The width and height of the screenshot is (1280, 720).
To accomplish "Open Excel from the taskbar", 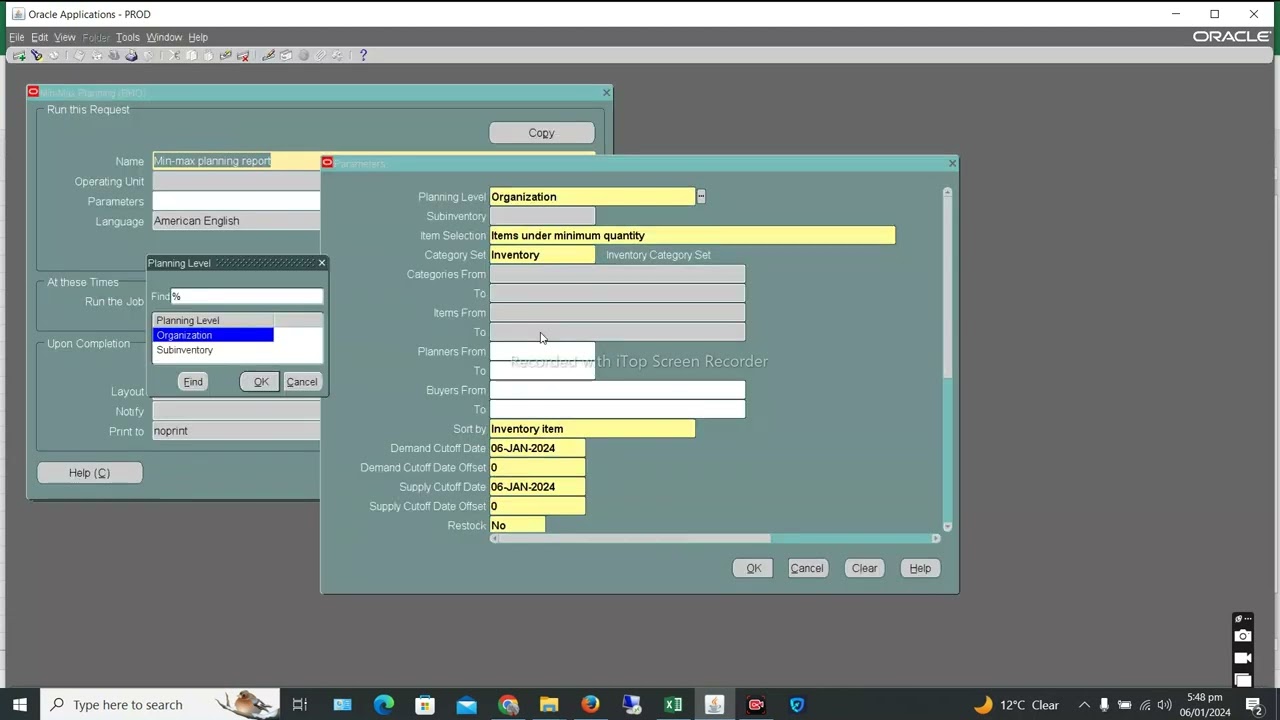I will tap(673, 705).
